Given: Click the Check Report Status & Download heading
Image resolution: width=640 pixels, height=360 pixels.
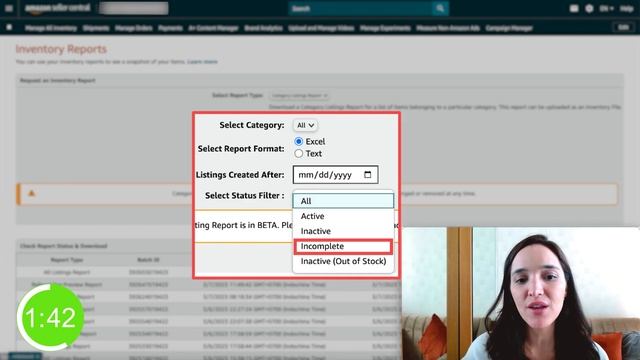Looking at the screenshot, I should coord(64,246).
